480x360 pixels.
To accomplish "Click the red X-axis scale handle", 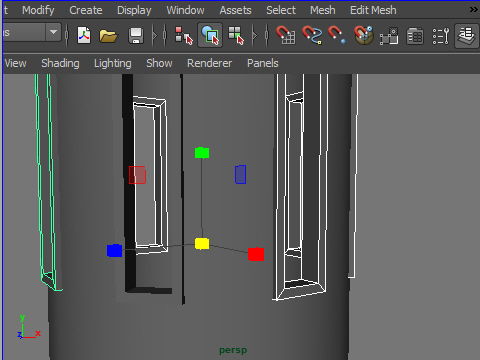I will pyautogui.click(x=256, y=254).
